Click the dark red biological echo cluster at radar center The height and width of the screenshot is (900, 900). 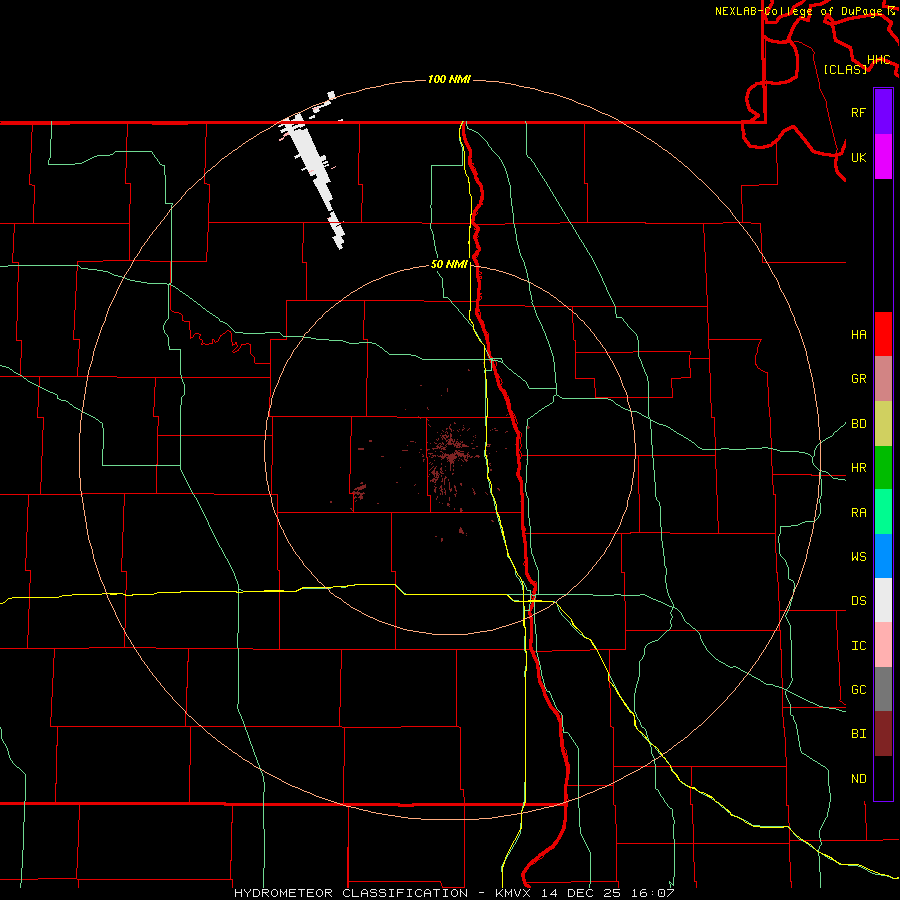(x=453, y=455)
